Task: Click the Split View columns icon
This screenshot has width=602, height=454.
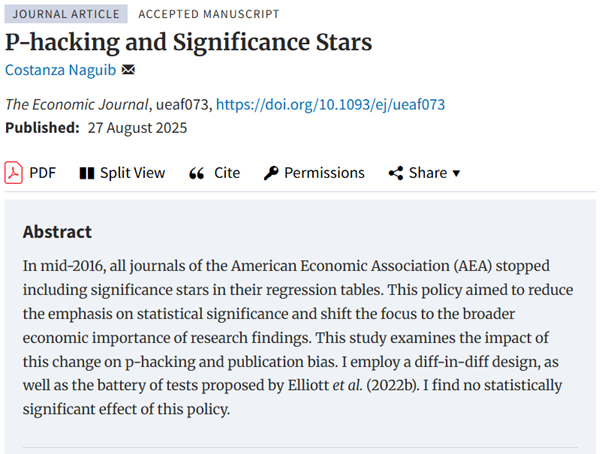Action: [86, 173]
